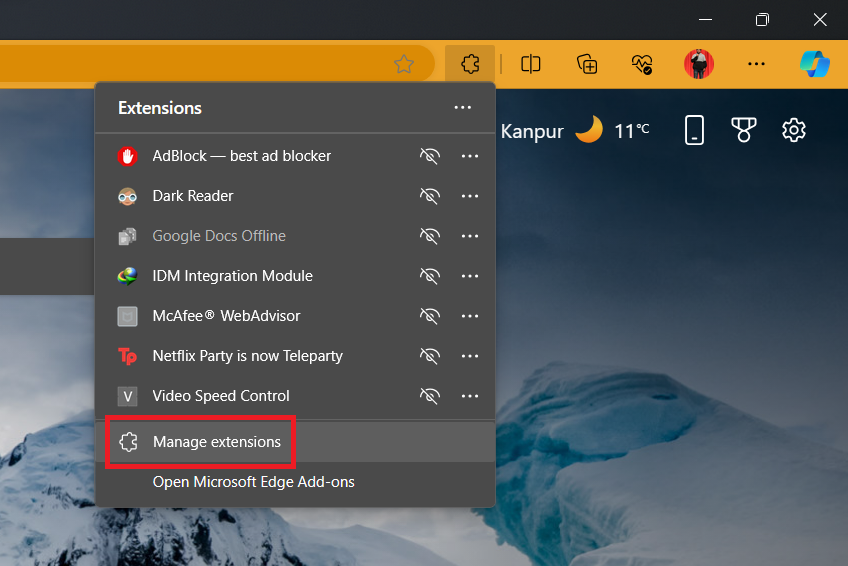Choose Open Microsoft Edge Add-ons
The image size is (848, 566).
253,482
